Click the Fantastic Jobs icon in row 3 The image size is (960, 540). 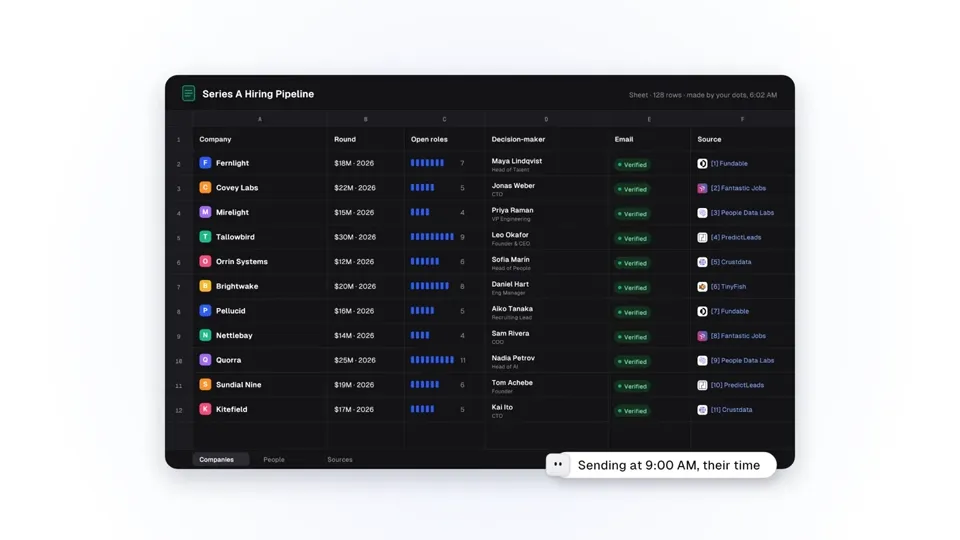(x=702, y=188)
